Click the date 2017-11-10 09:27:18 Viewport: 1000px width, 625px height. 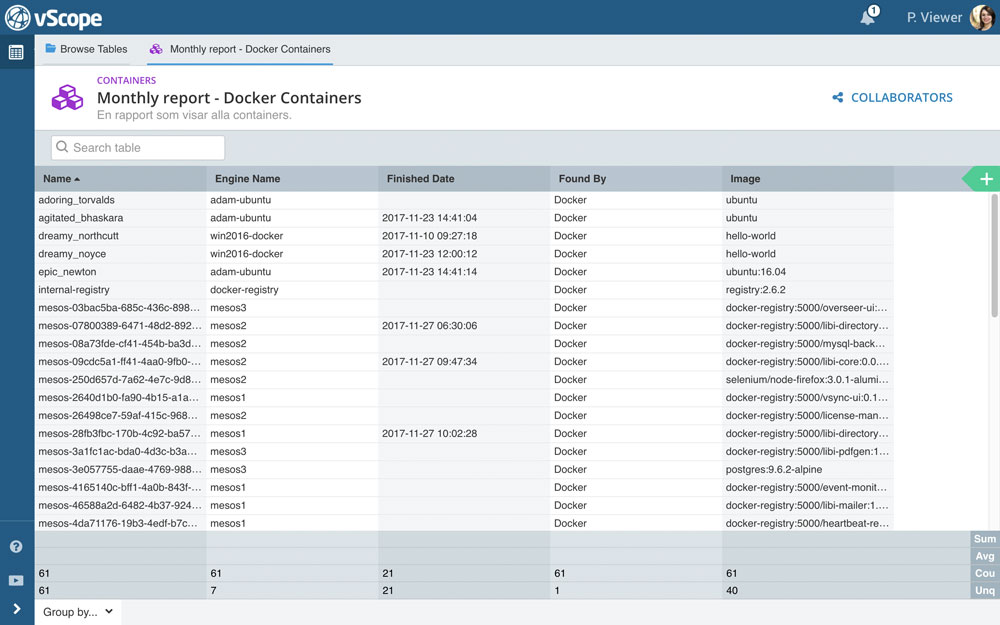pos(429,235)
